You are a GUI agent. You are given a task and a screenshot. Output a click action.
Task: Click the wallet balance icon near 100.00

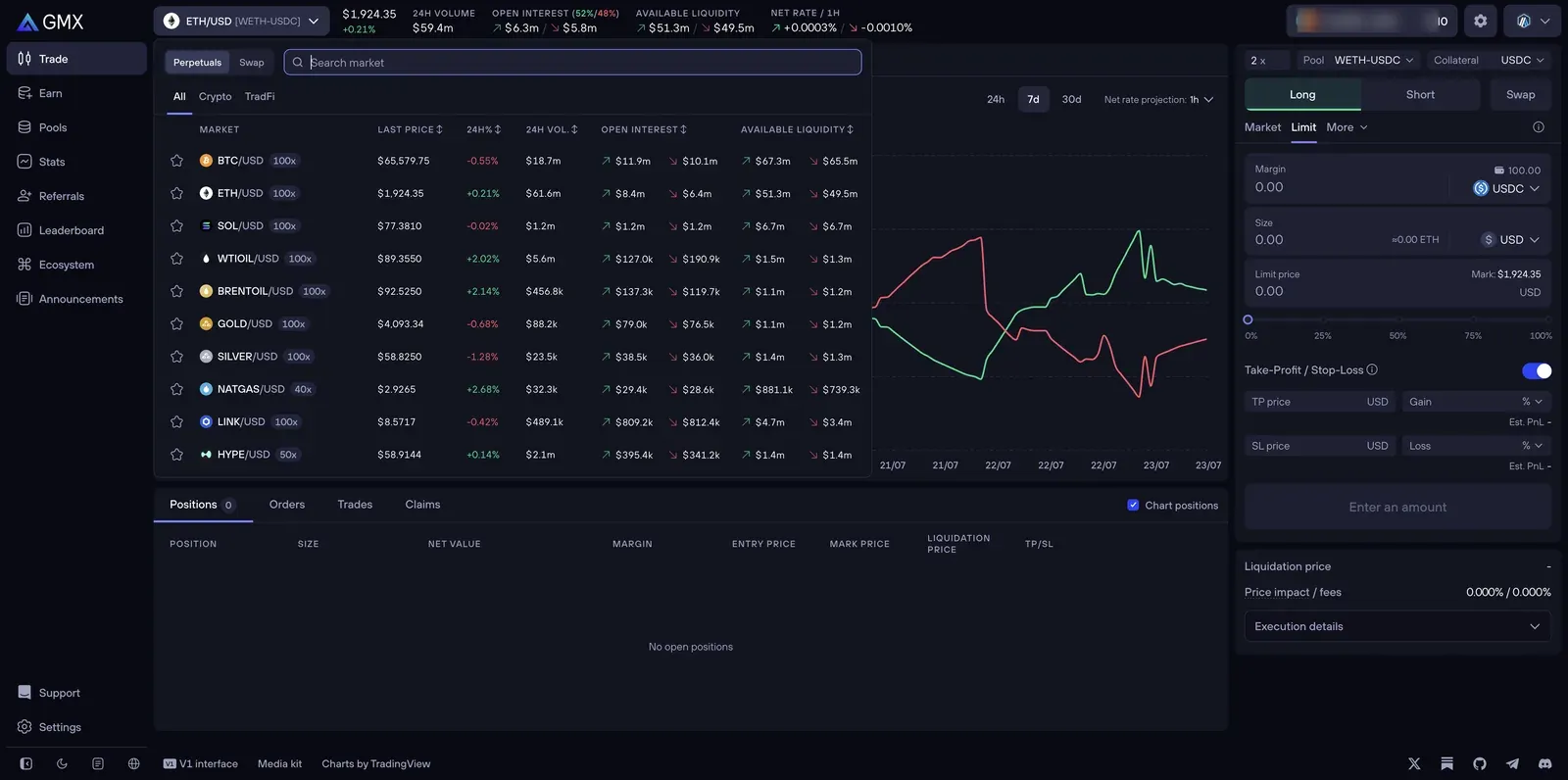[x=1499, y=171]
